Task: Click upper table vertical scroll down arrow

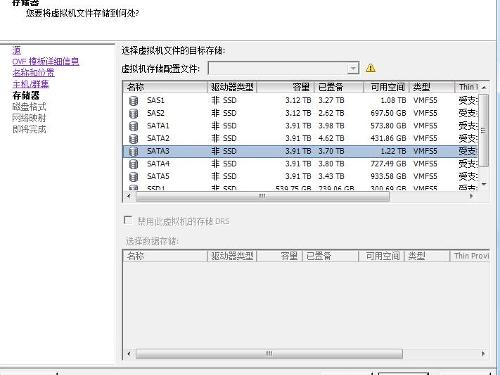Action: click(484, 184)
